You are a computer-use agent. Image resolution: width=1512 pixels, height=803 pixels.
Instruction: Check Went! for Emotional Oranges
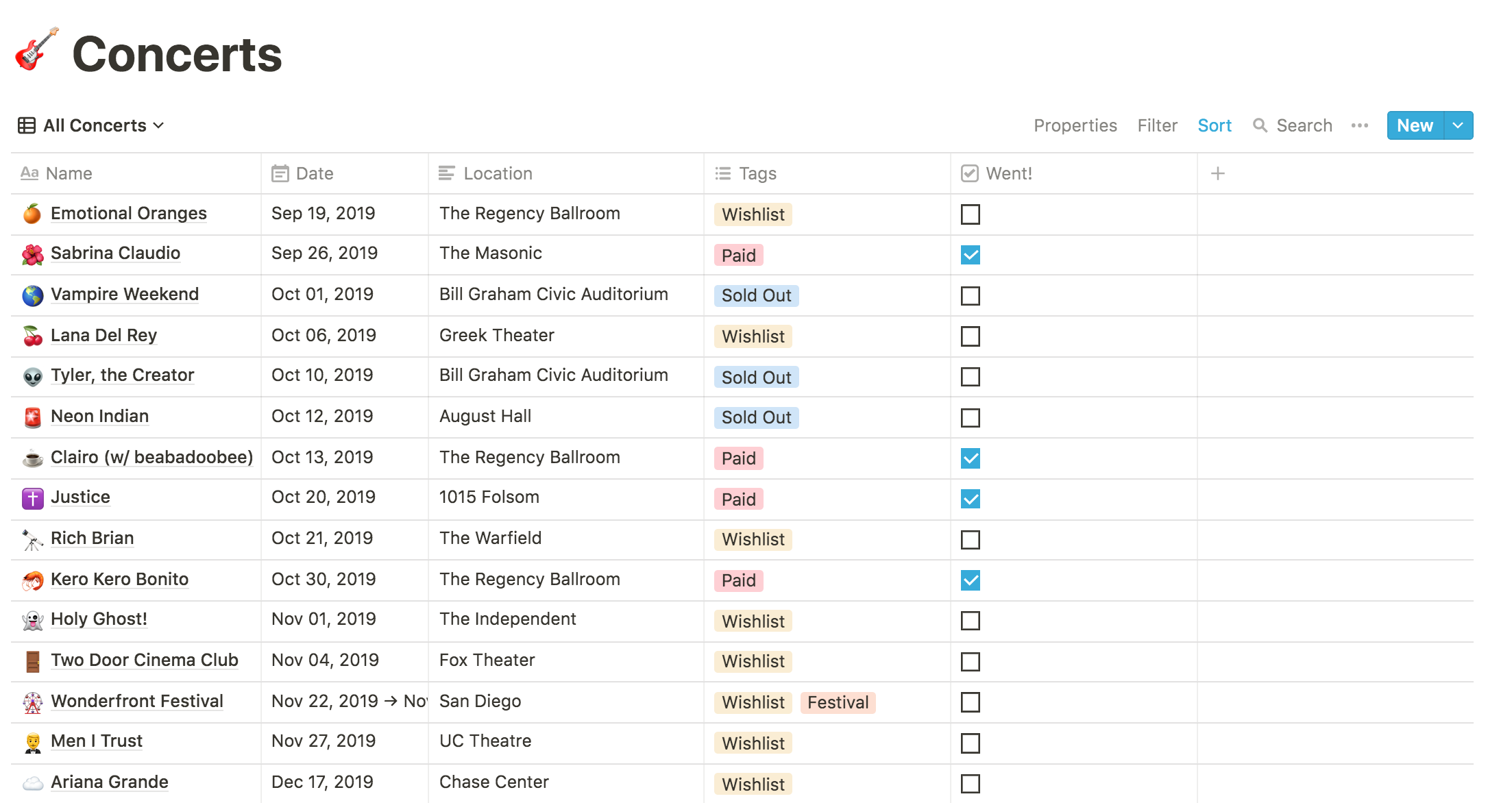coord(971,214)
